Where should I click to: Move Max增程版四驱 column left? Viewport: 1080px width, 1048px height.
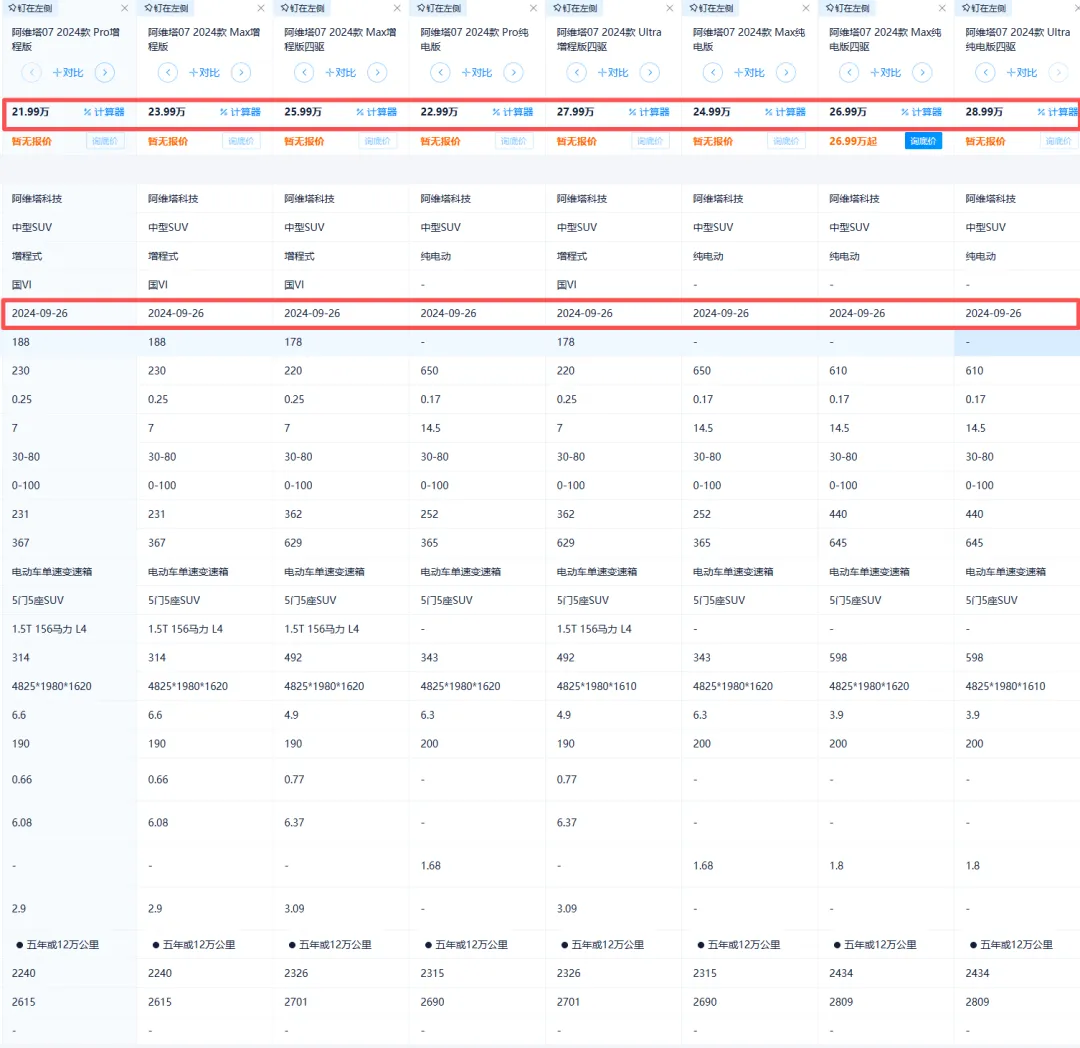304,72
